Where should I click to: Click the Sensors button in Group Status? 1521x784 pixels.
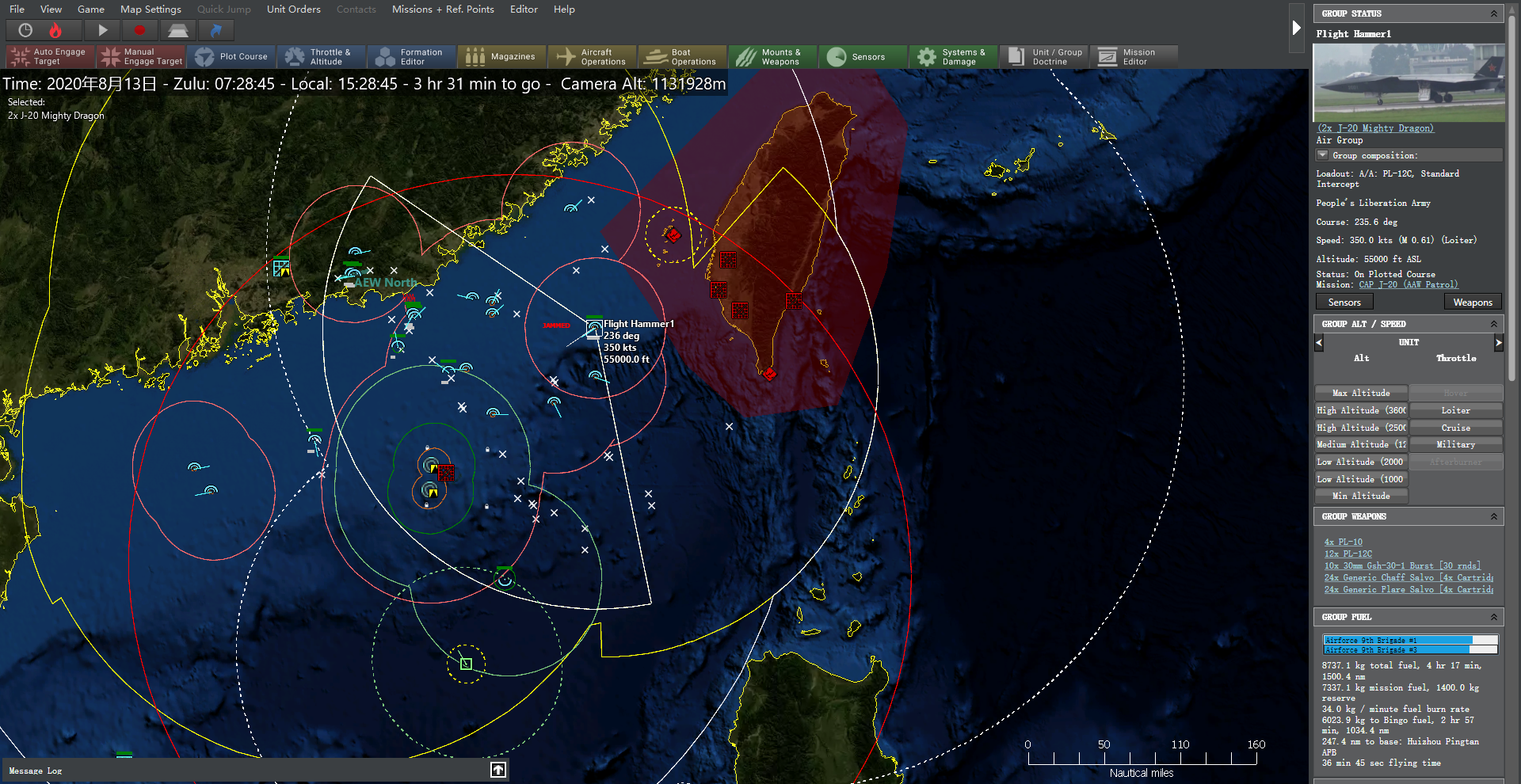1344,303
